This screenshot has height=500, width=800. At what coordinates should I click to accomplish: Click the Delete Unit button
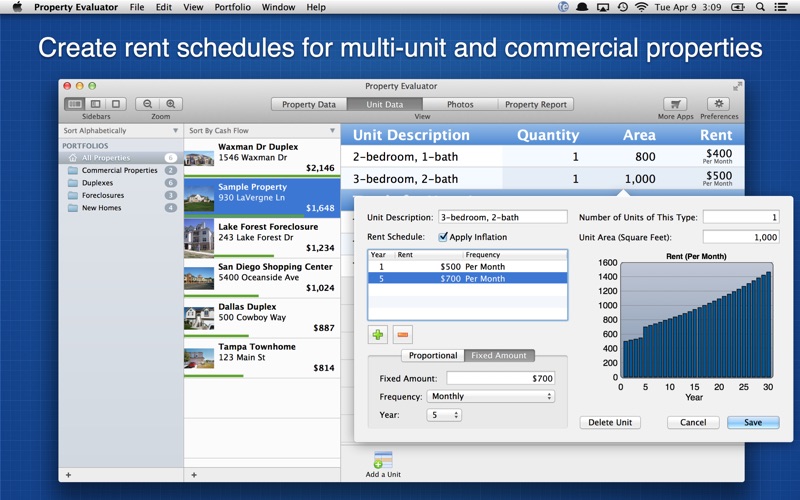pos(610,422)
